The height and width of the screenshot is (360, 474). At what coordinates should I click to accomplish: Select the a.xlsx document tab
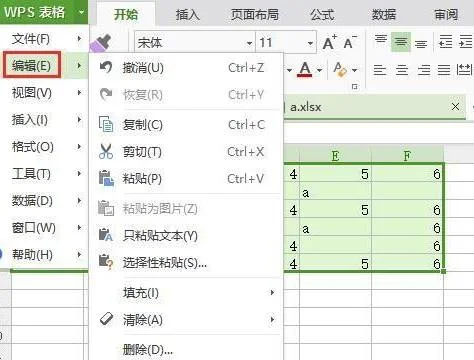point(374,107)
